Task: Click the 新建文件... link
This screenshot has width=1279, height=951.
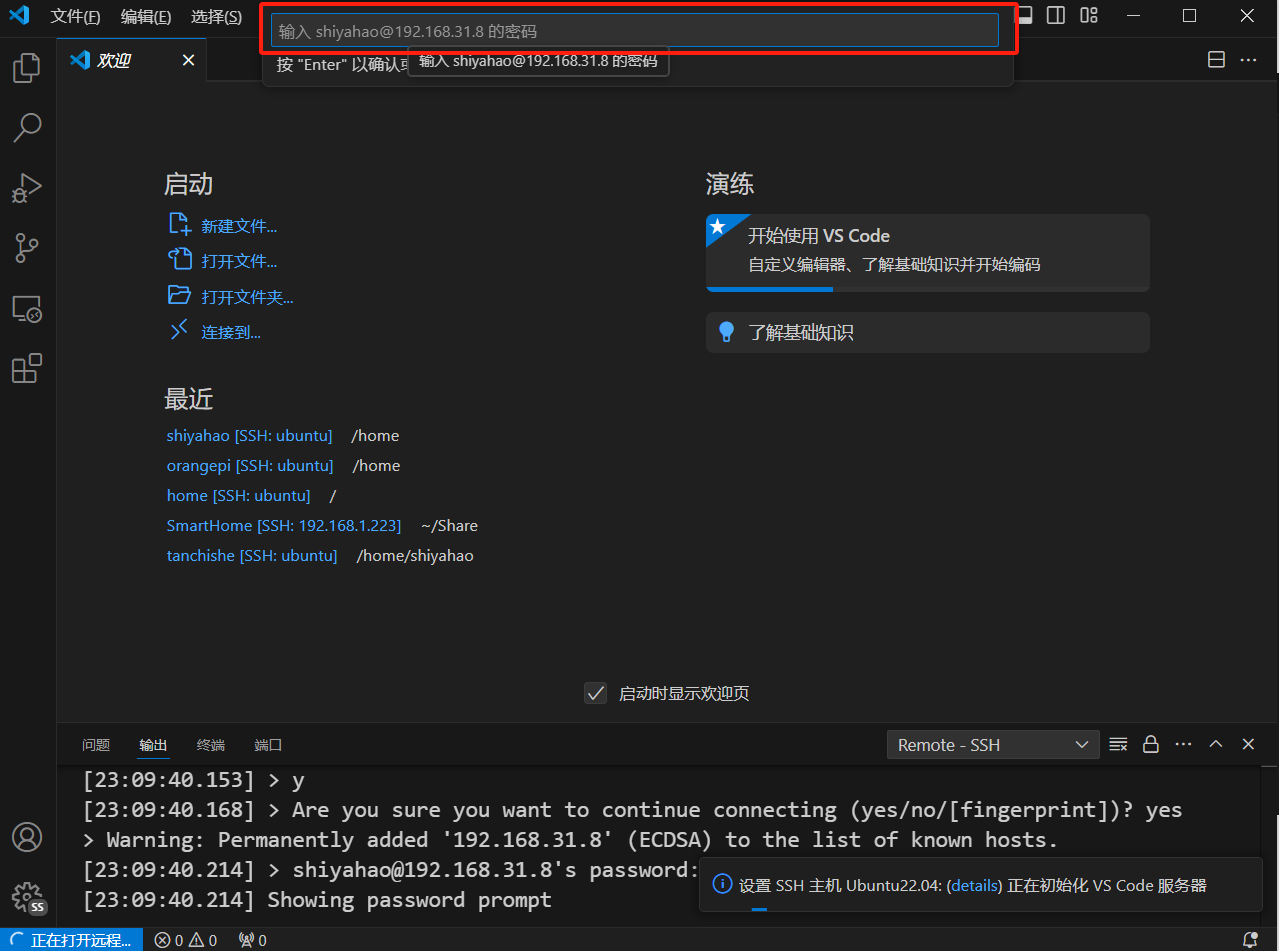Action: click(239, 226)
